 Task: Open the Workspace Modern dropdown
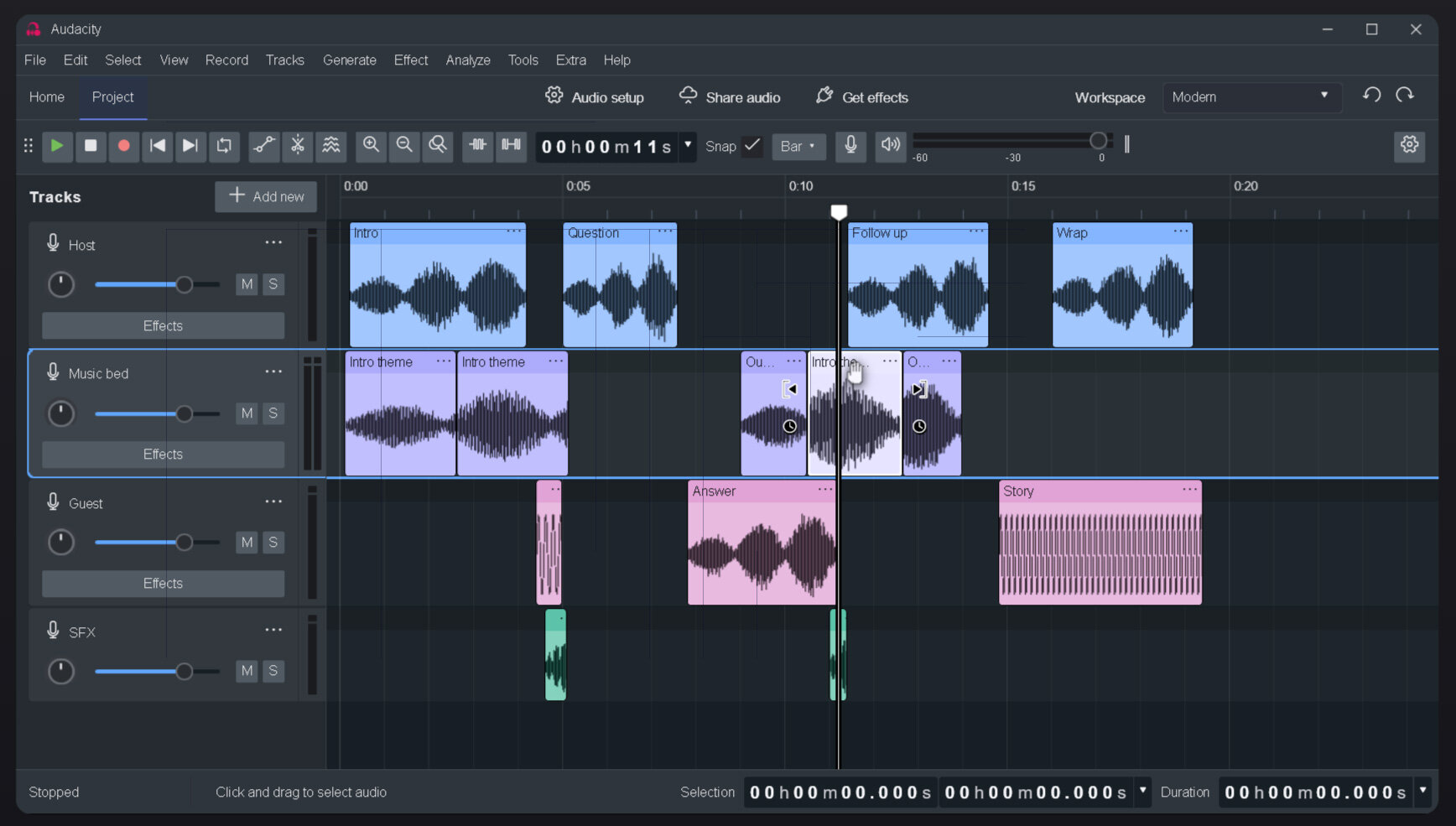point(1252,97)
